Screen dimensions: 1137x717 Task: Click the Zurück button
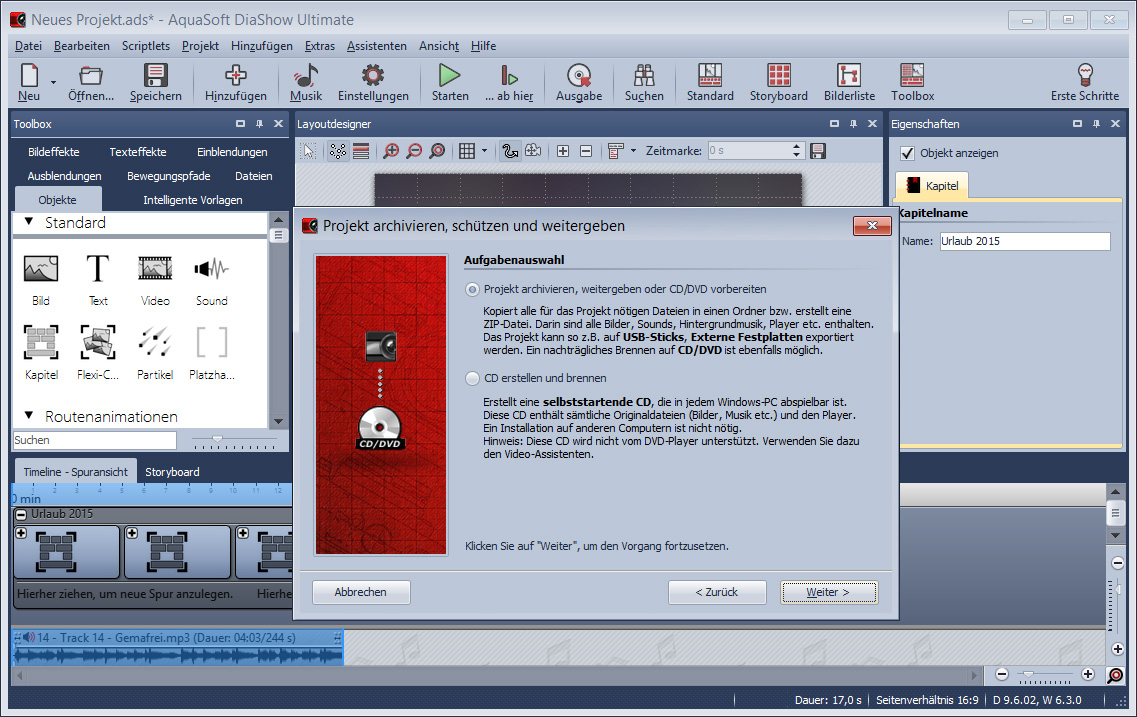716,592
